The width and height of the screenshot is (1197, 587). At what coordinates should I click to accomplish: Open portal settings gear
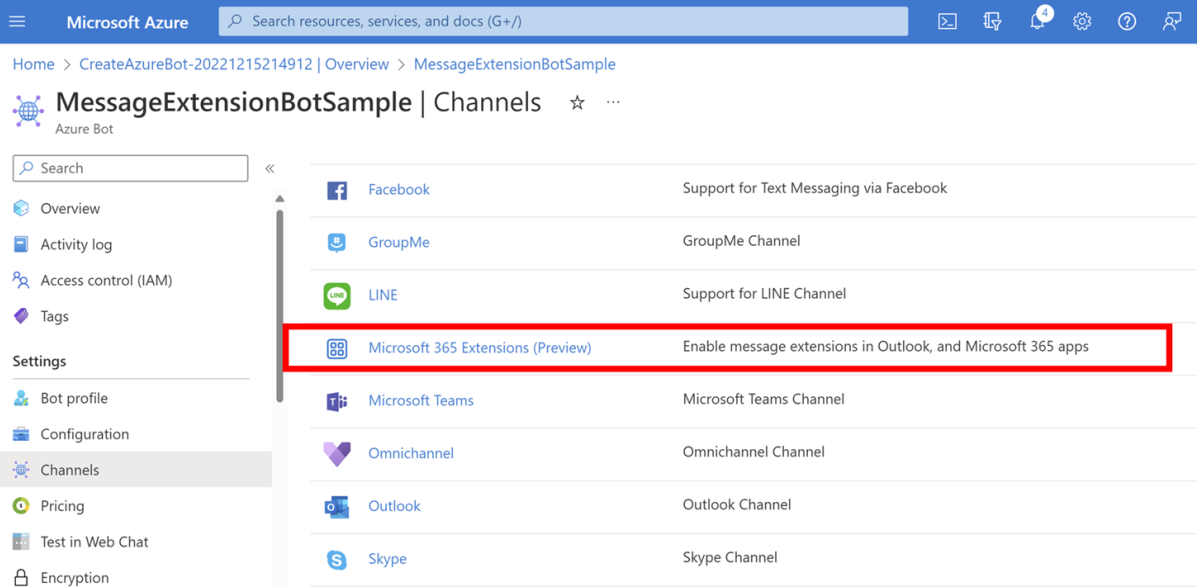tap(1082, 22)
